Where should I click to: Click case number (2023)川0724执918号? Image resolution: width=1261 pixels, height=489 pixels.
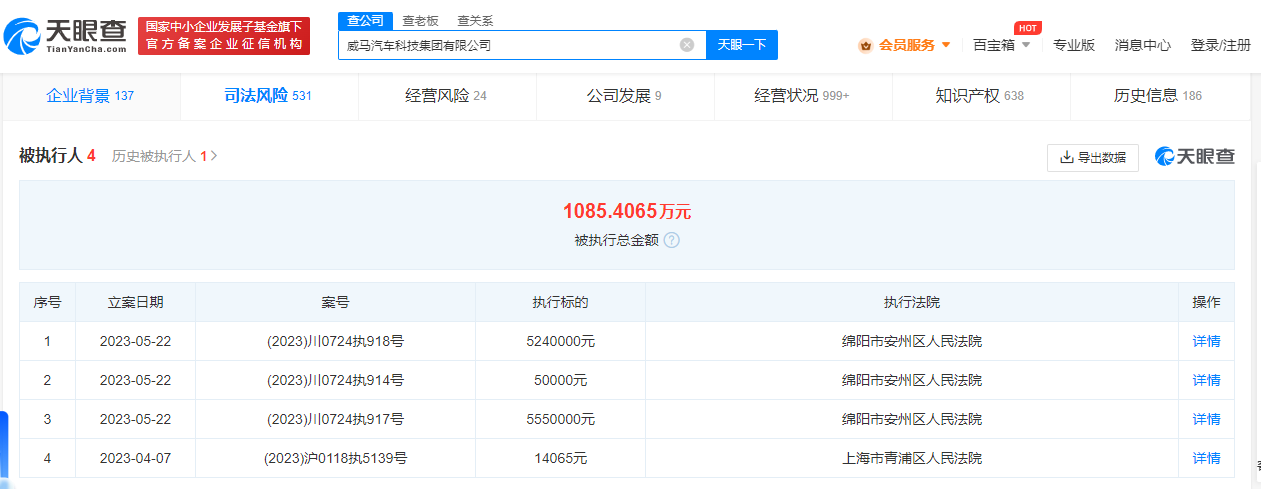pos(336,341)
